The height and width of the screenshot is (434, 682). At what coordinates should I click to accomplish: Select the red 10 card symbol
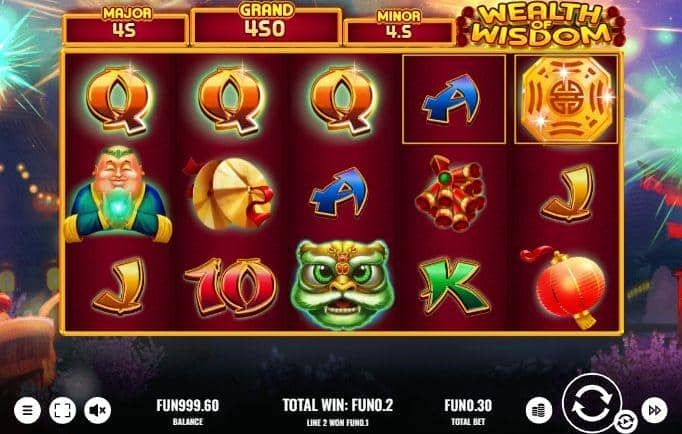[231, 286]
